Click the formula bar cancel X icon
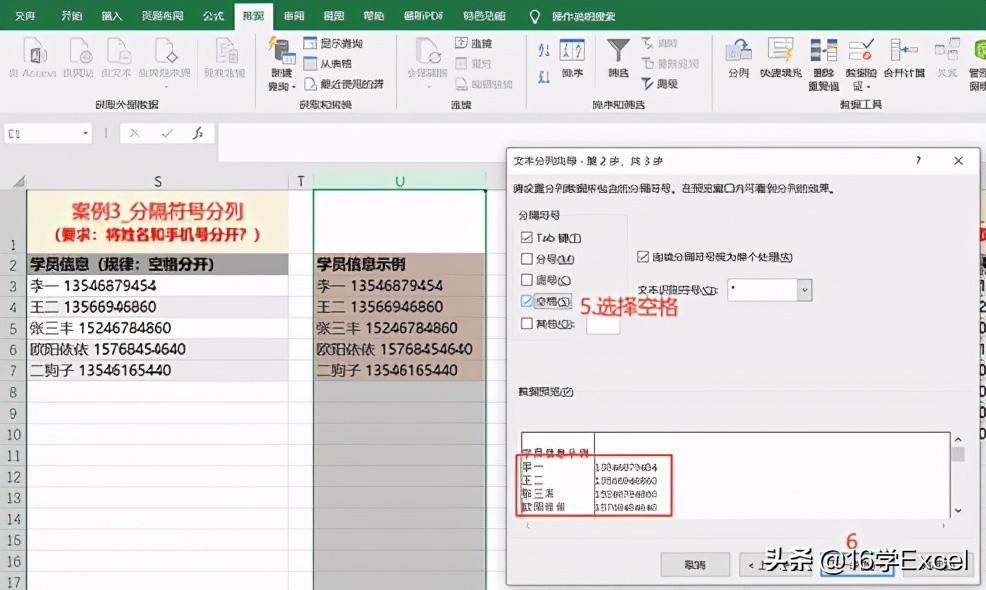The width and height of the screenshot is (986, 590). [134, 133]
